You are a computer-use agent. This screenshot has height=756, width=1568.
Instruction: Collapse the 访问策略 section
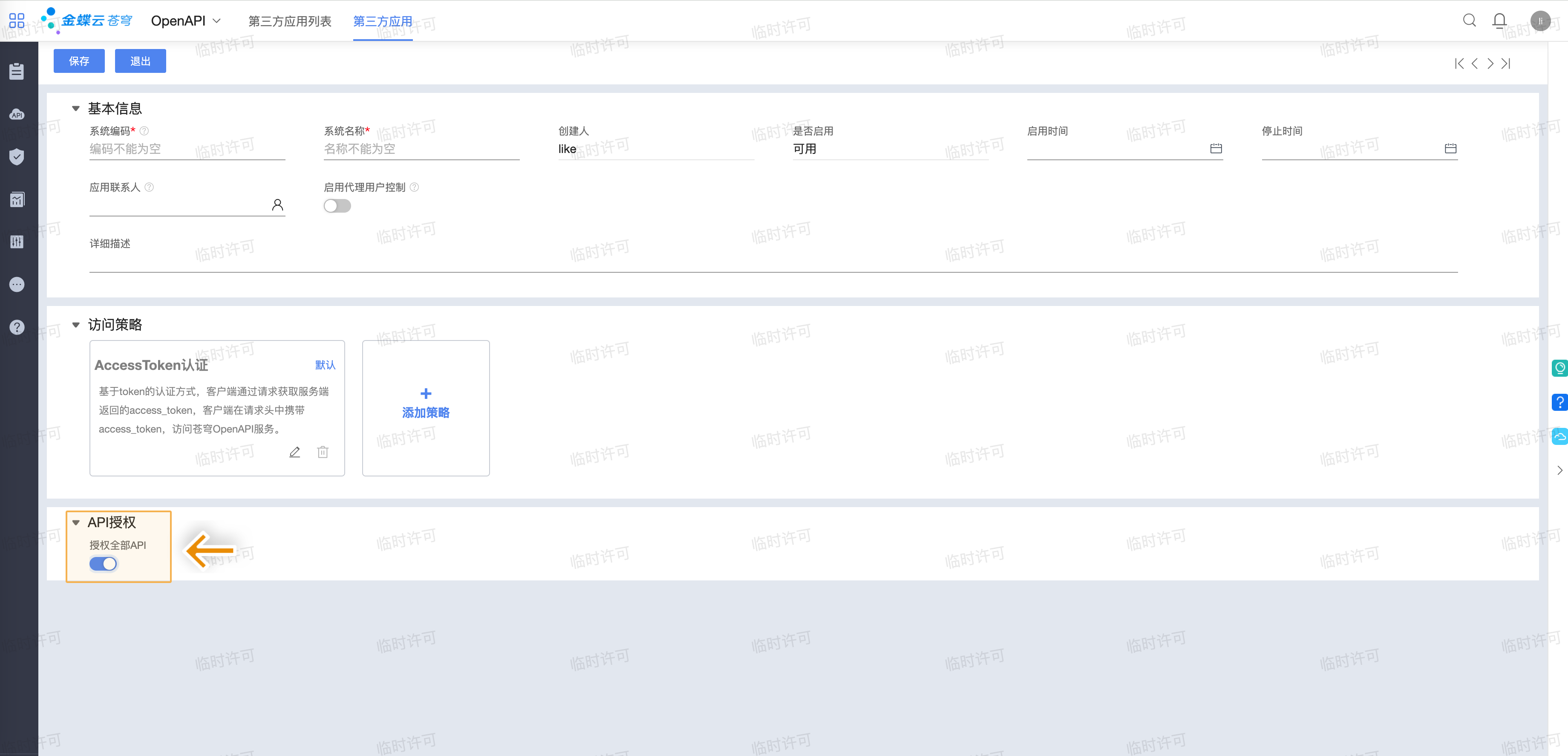(x=76, y=324)
